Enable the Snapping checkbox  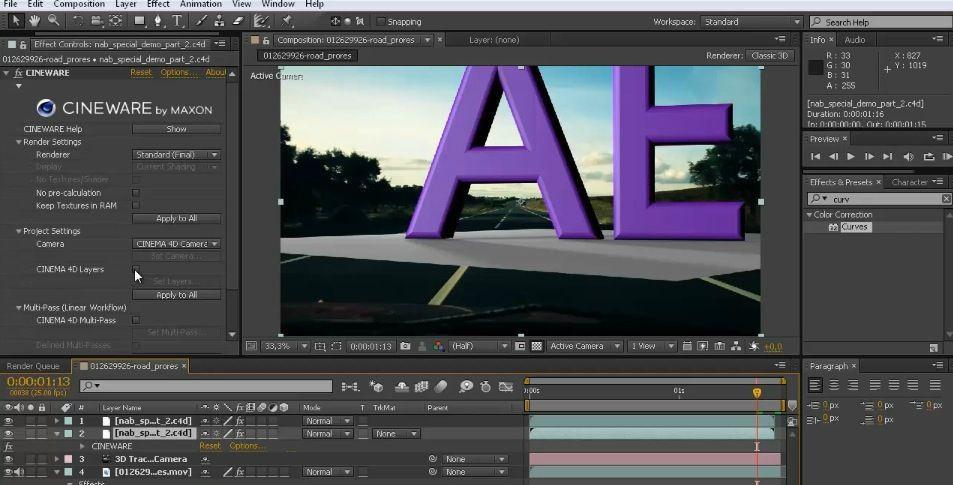point(381,22)
